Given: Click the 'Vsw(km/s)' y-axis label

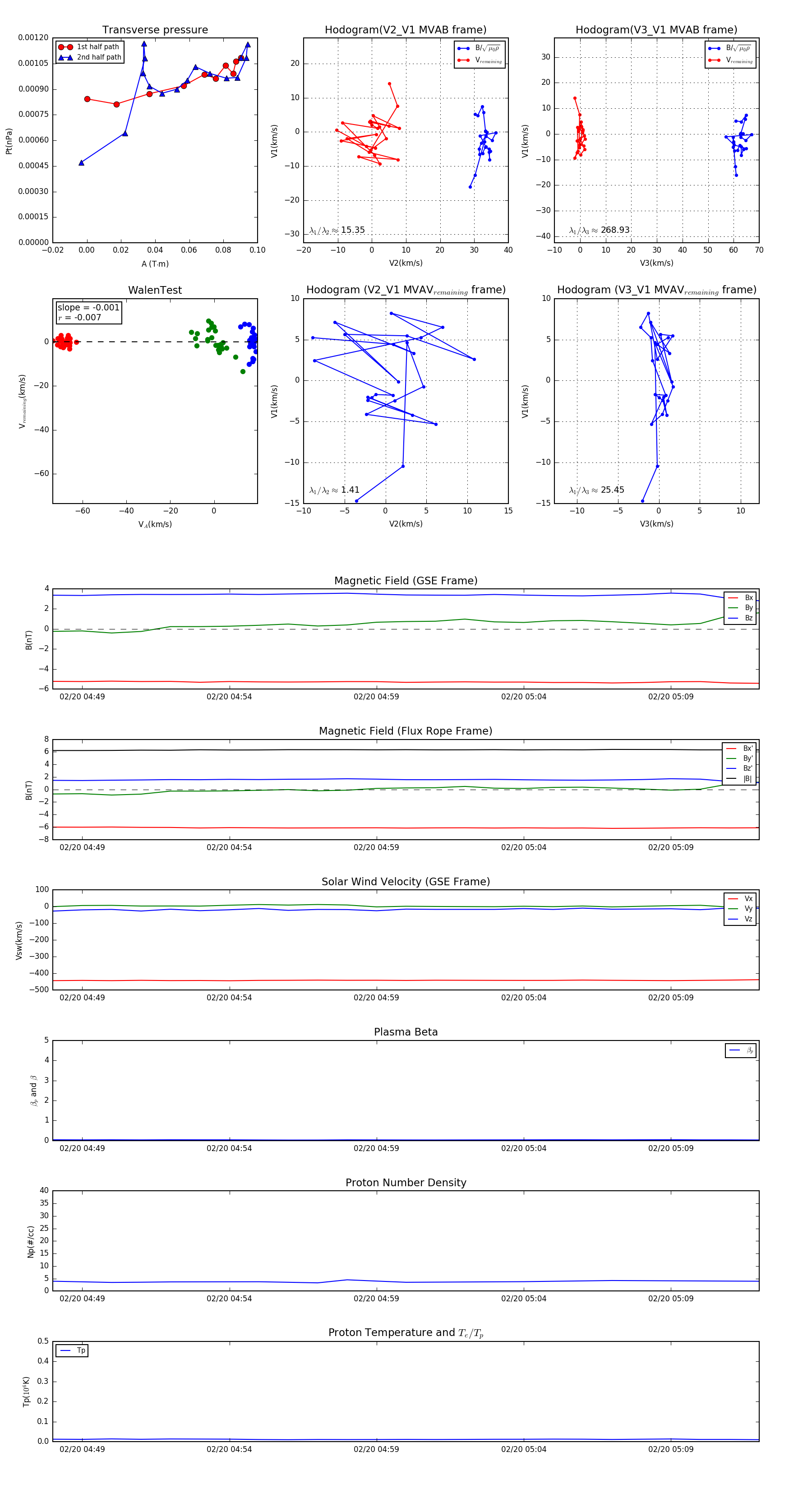Looking at the screenshot, I should 18,940.
